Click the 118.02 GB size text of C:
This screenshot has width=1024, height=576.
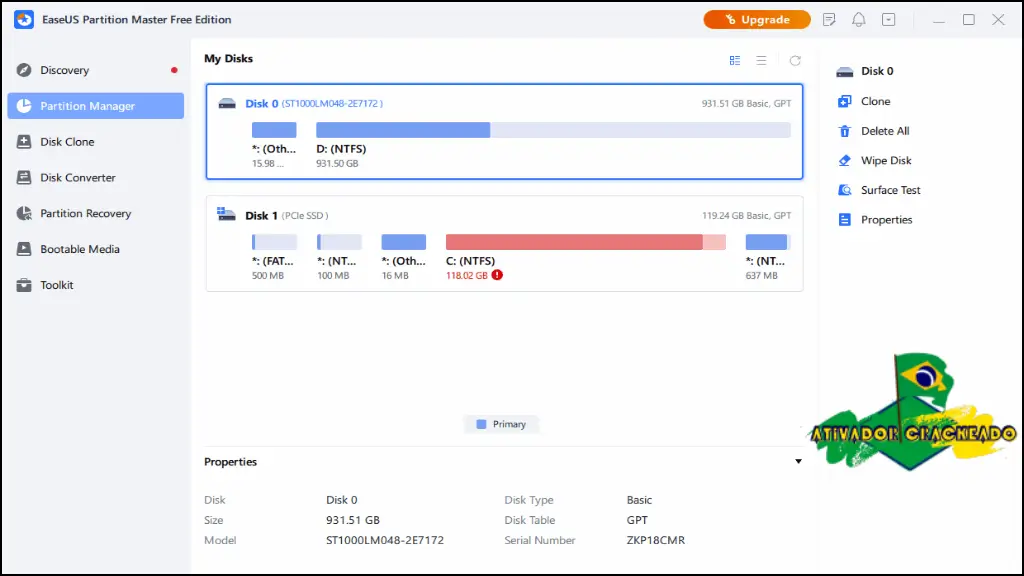(467, 276)
